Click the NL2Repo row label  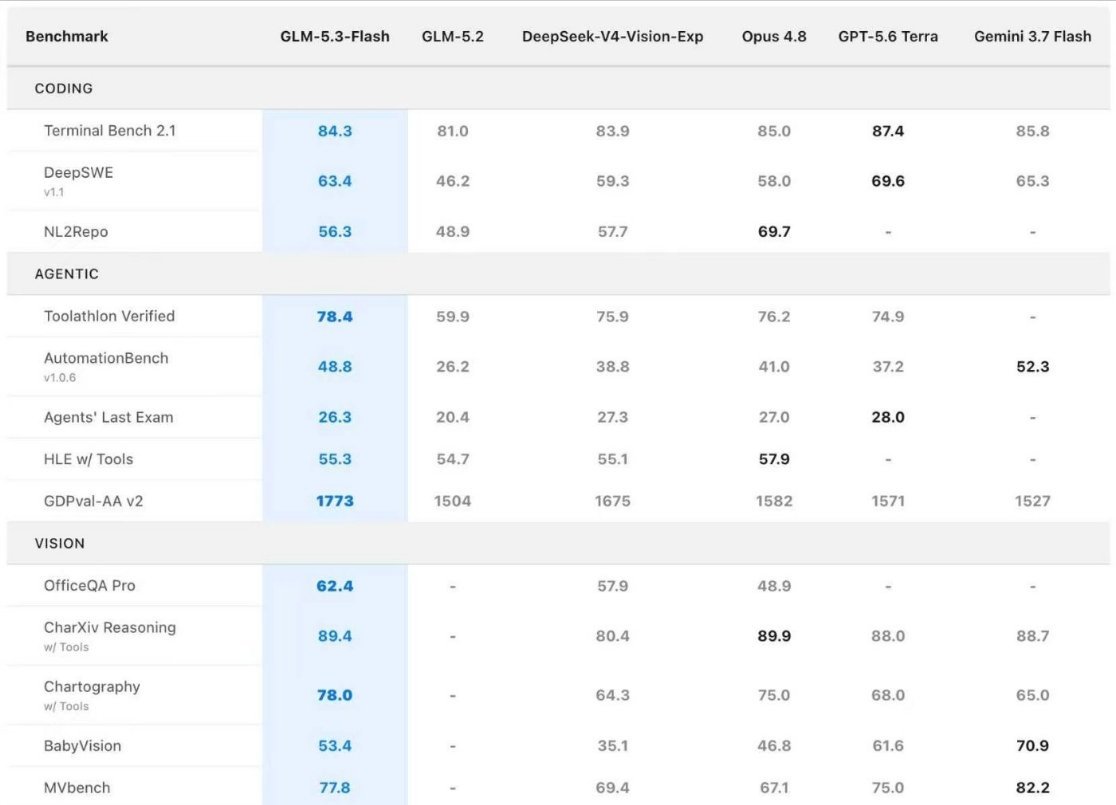[x=76, y=231]
